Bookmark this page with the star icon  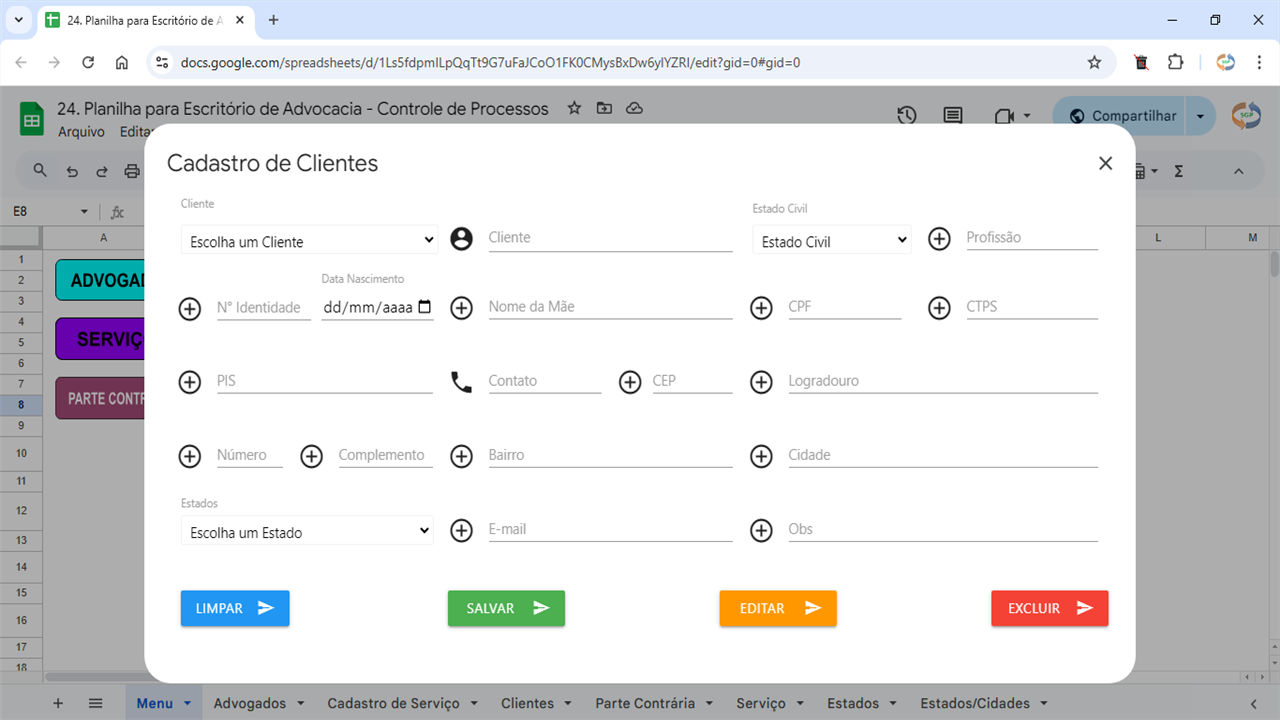[x=1094, y=62]
